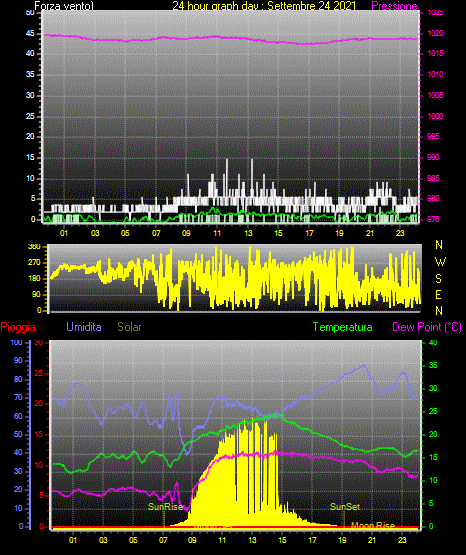Click the '1015' pressure axis value

pyautogui.click(x=435, y=53)
